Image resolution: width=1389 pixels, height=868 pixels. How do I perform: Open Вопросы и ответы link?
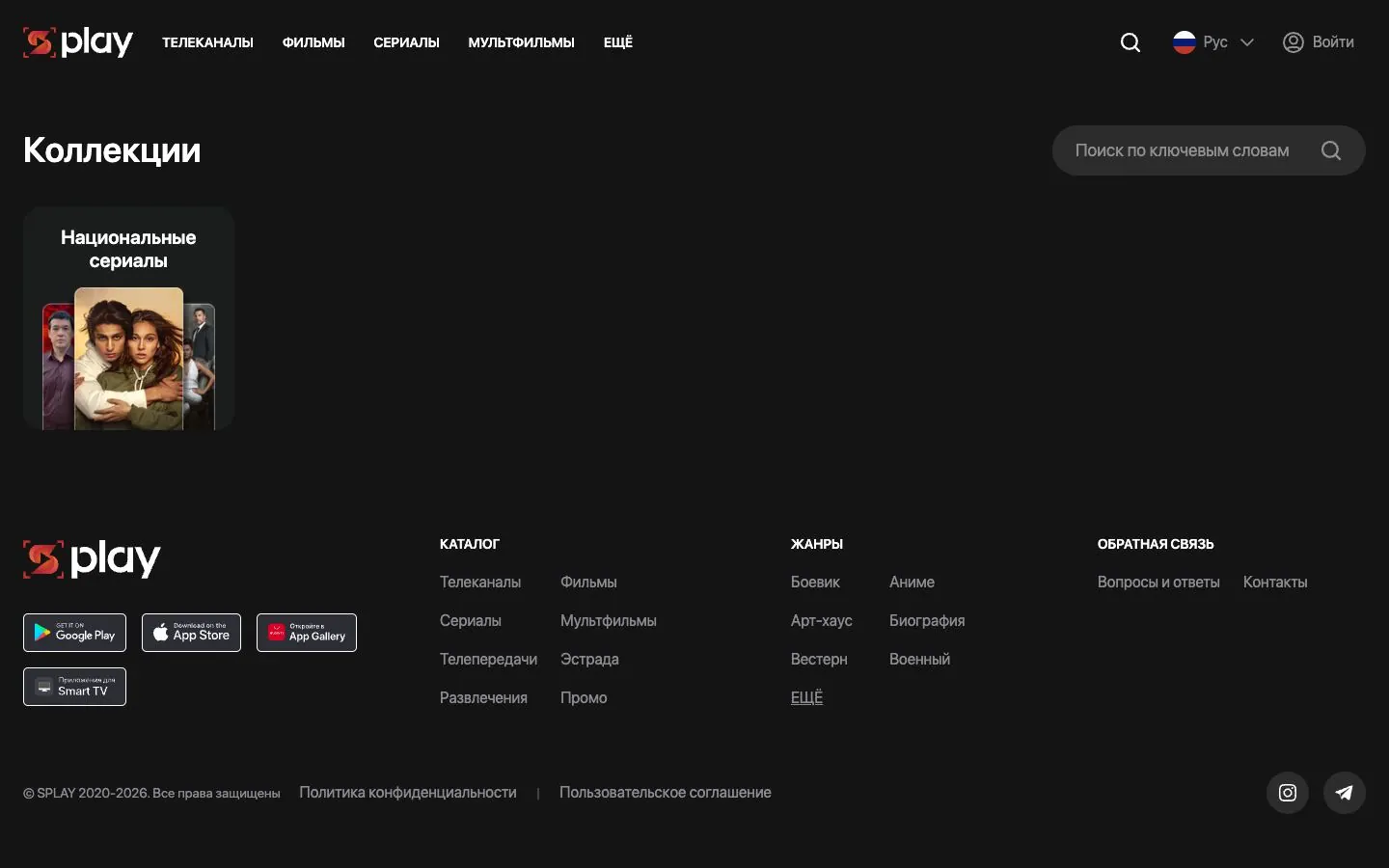(x=1158, y=583)
